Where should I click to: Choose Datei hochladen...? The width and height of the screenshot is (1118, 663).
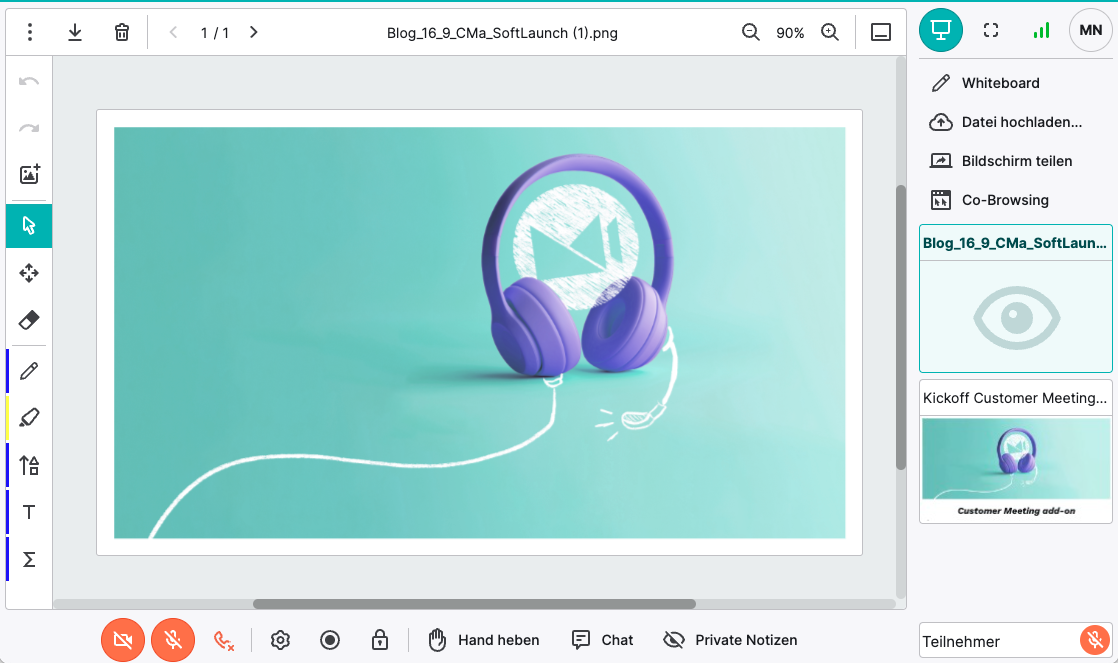1005,122
